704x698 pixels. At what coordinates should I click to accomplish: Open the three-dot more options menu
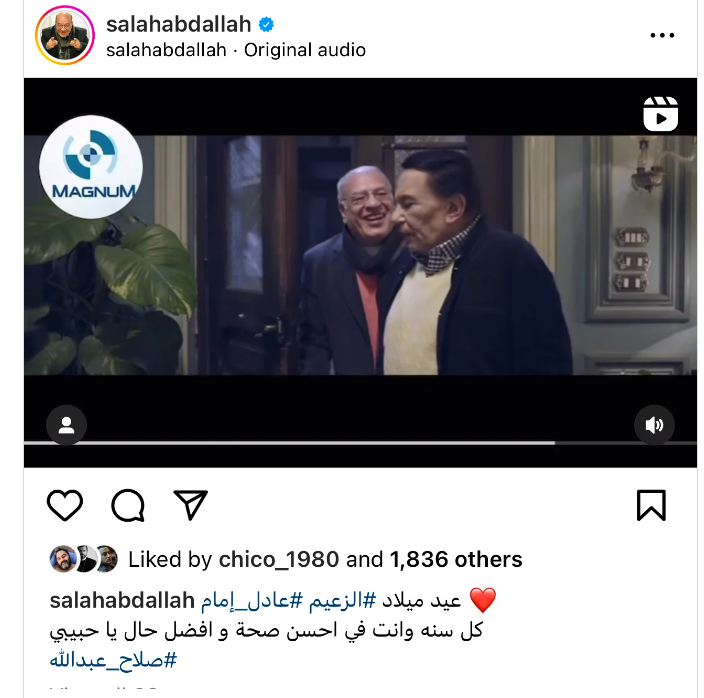[x=662, y=35]
